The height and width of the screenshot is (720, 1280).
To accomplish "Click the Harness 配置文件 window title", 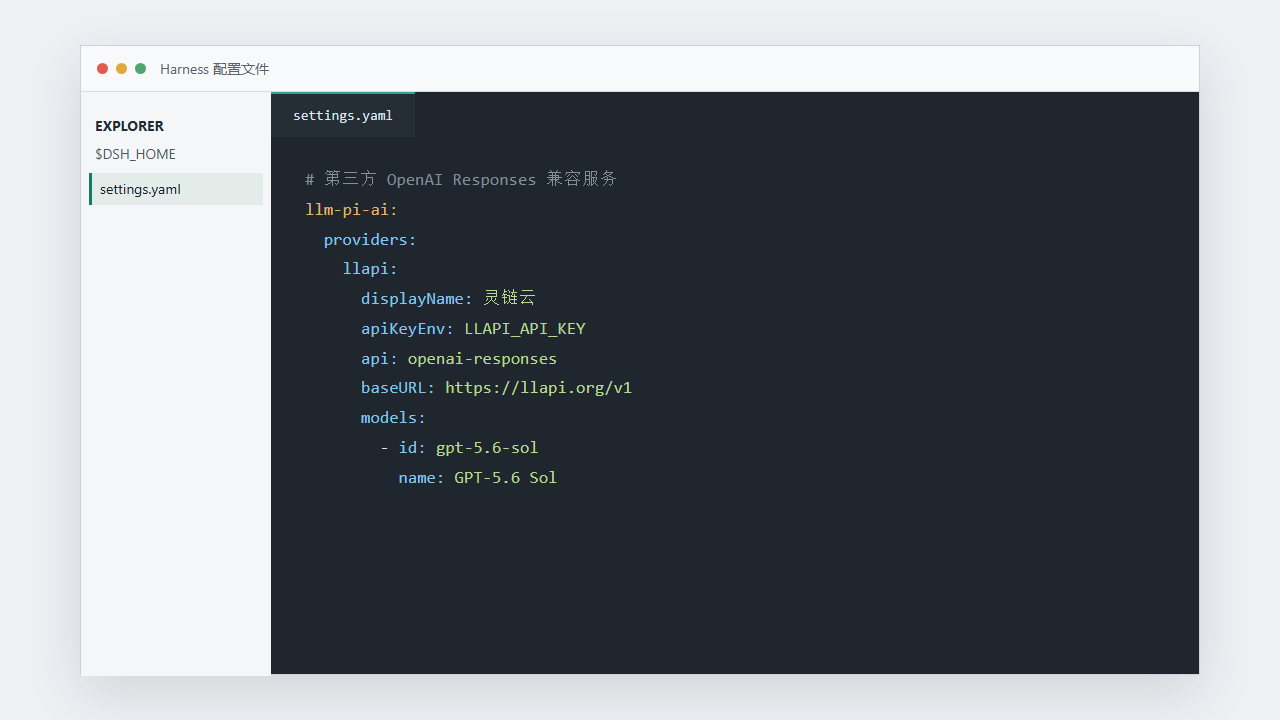I will 214,69.
